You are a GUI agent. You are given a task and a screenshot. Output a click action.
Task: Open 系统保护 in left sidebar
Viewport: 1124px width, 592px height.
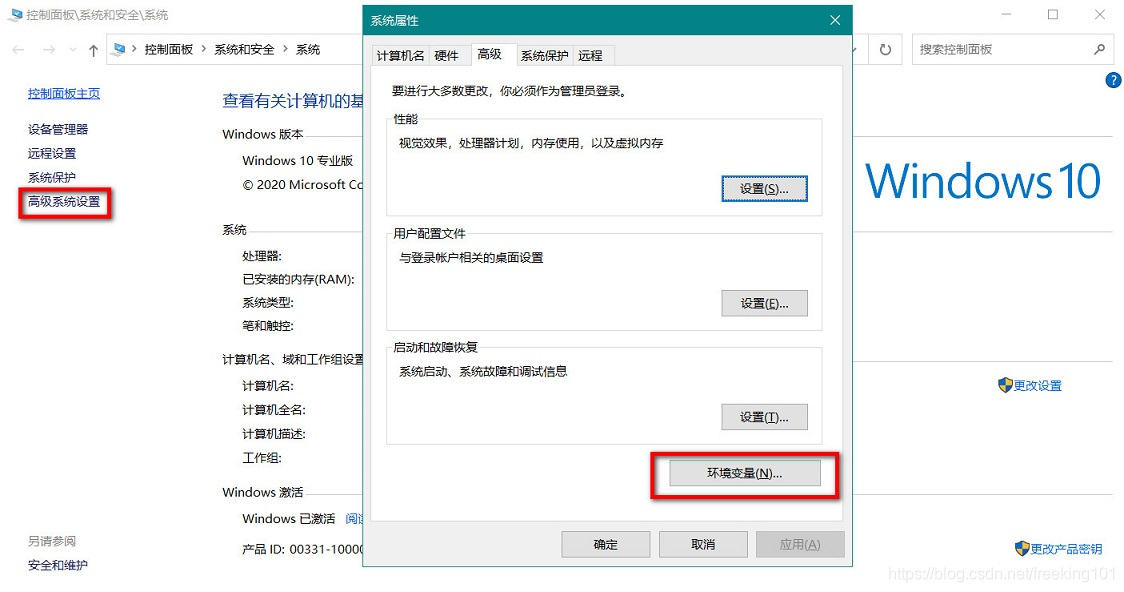click(x=52, y=177)
